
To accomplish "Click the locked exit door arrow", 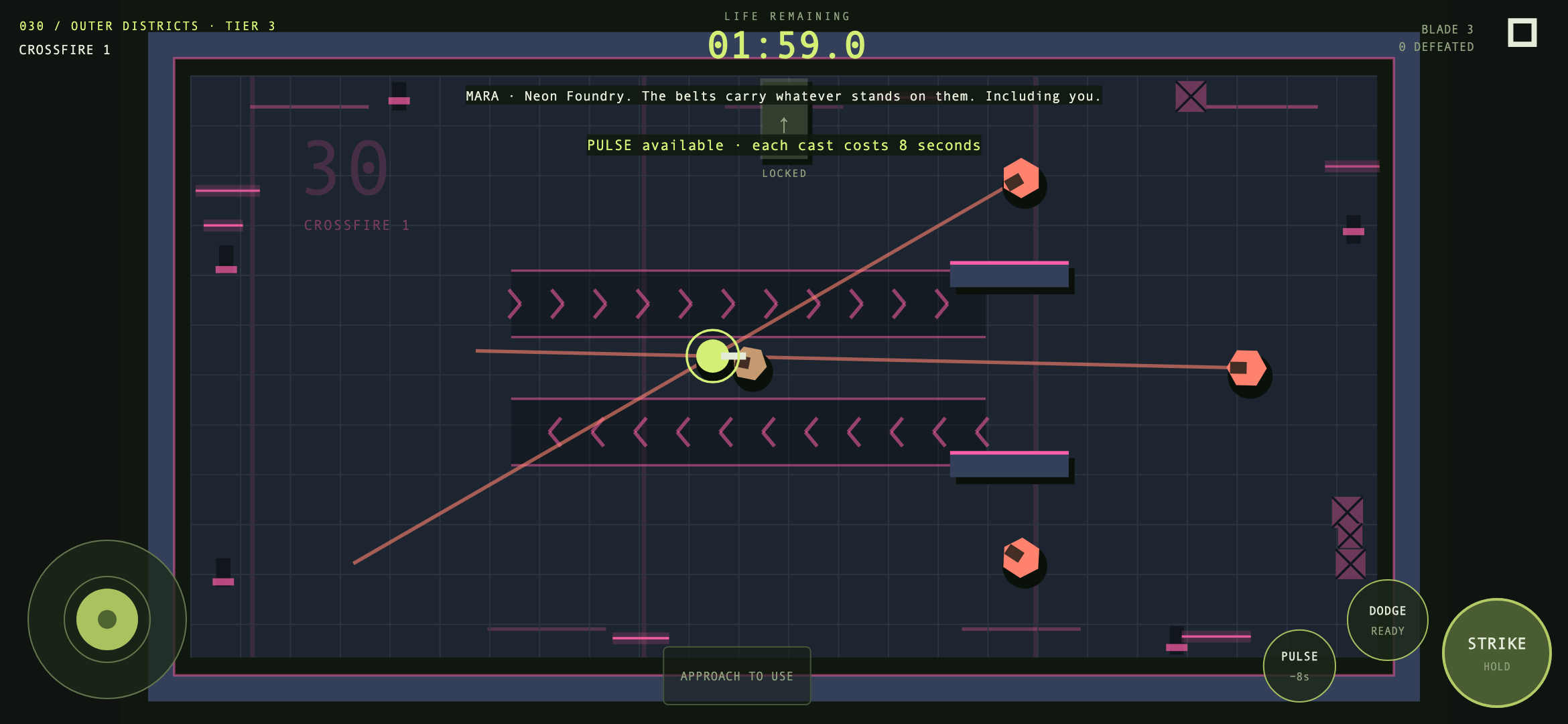I will tap(784, 125).
